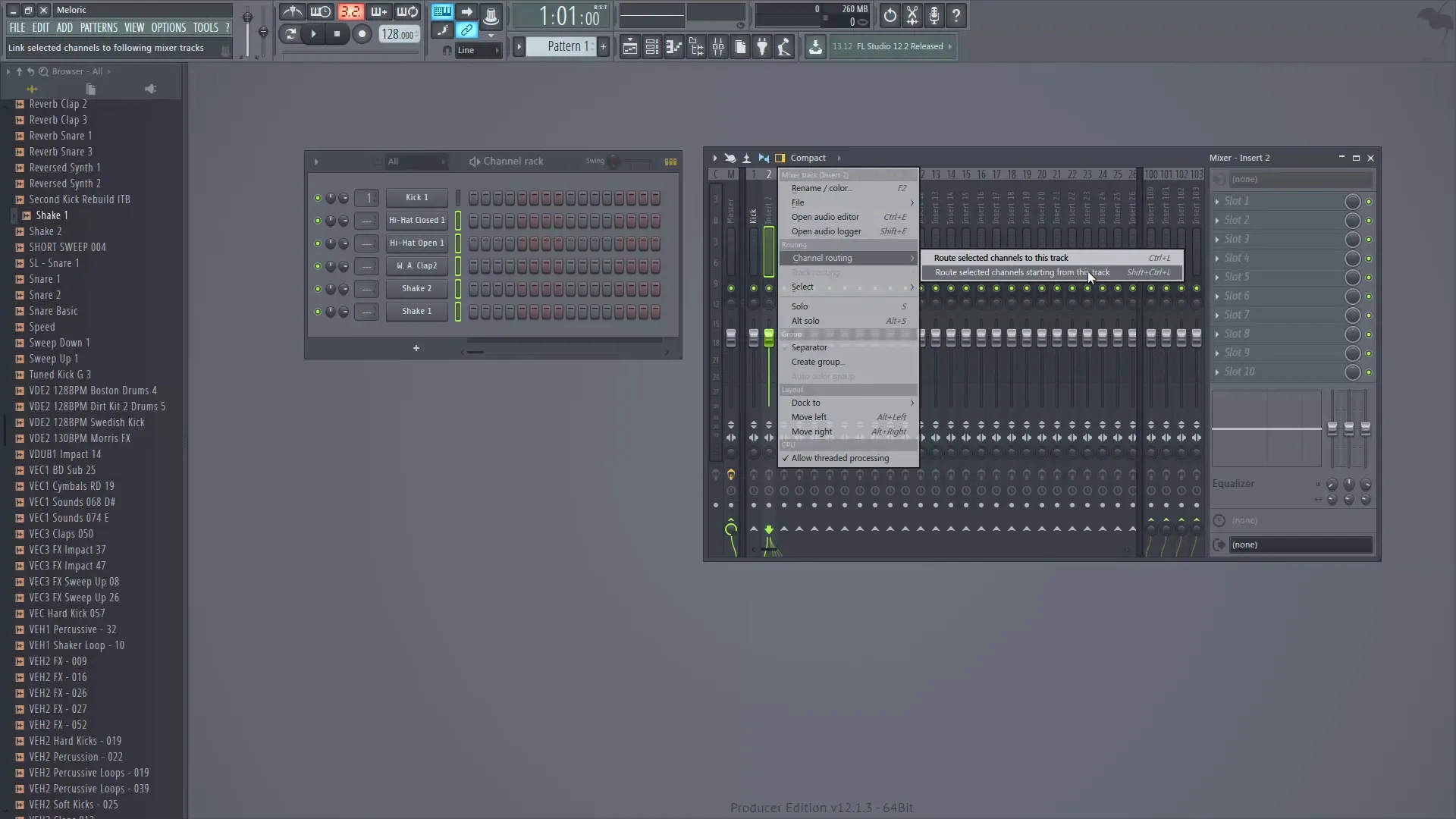Click Open audio logger entry
The height and width of the screenshot is (819, 1456).
coord(849,231)
